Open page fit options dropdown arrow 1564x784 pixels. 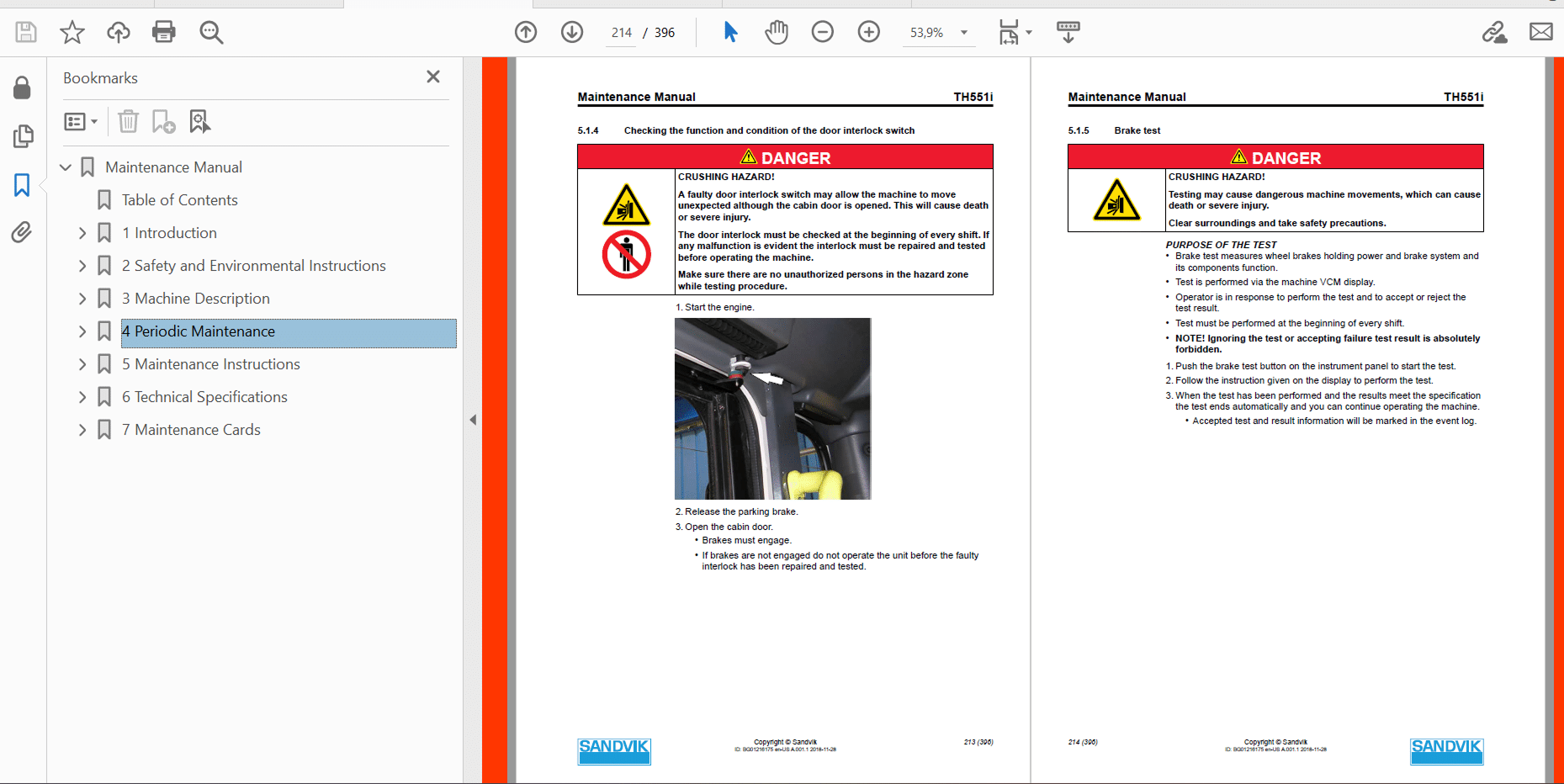pos(1029,33)
